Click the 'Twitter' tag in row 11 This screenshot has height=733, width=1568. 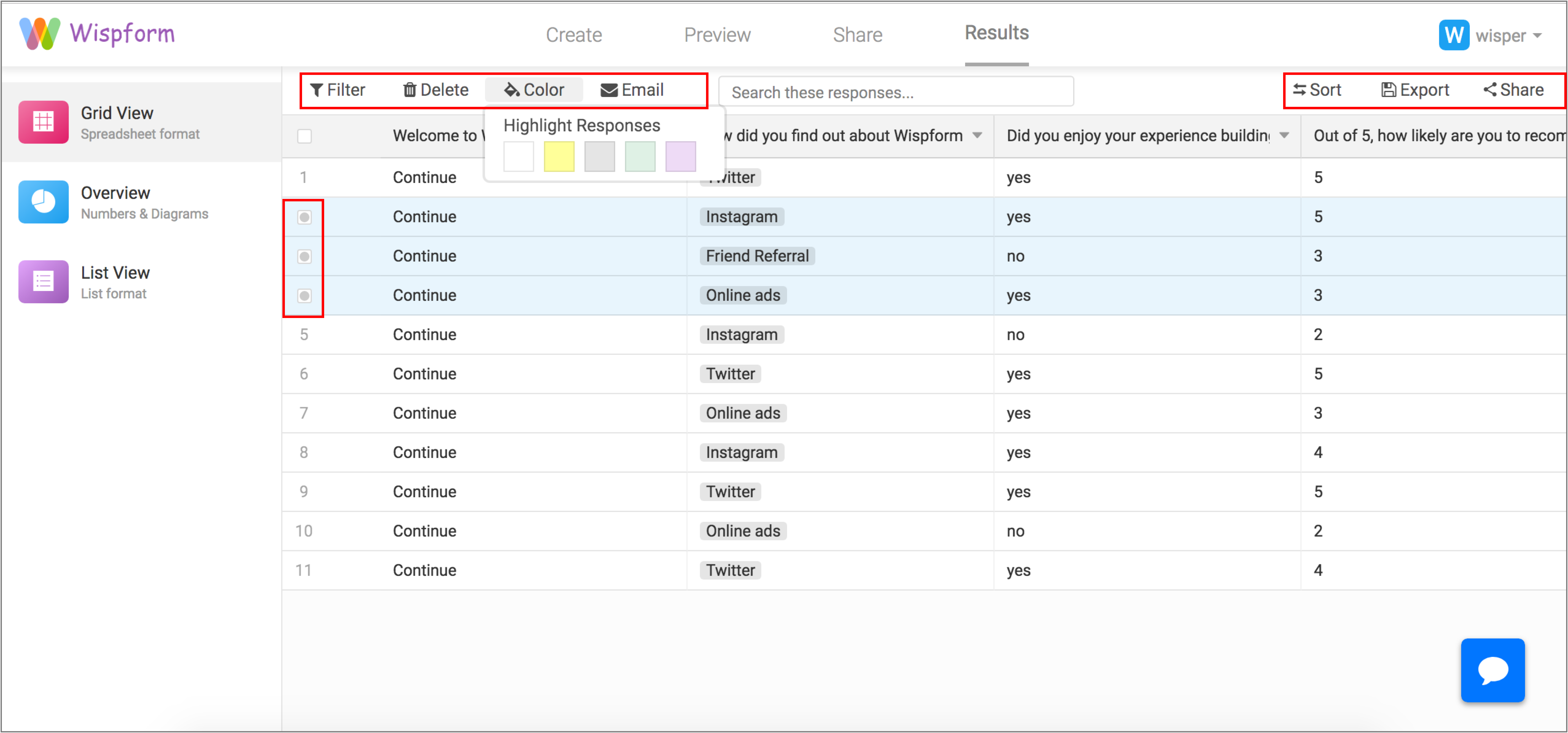(x=730, y=570)
